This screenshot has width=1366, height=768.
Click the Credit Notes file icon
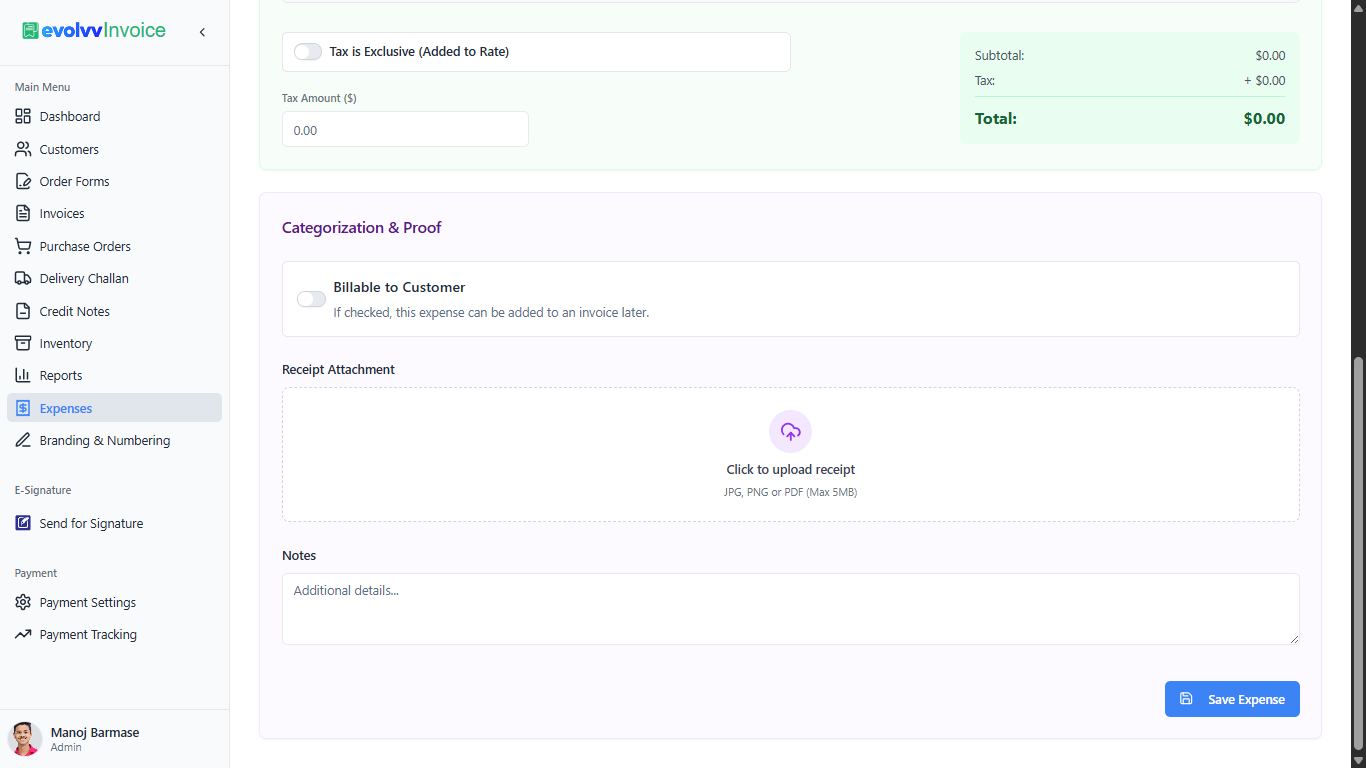click(23, 311)
